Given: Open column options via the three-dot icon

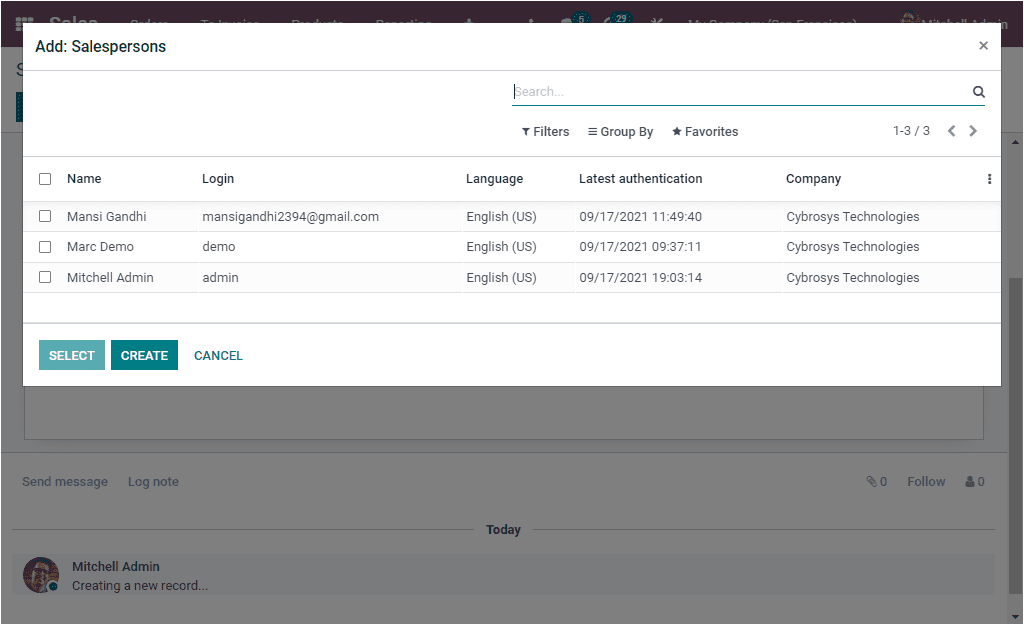Looking at the screenshot, I should (x=989, y=178).
